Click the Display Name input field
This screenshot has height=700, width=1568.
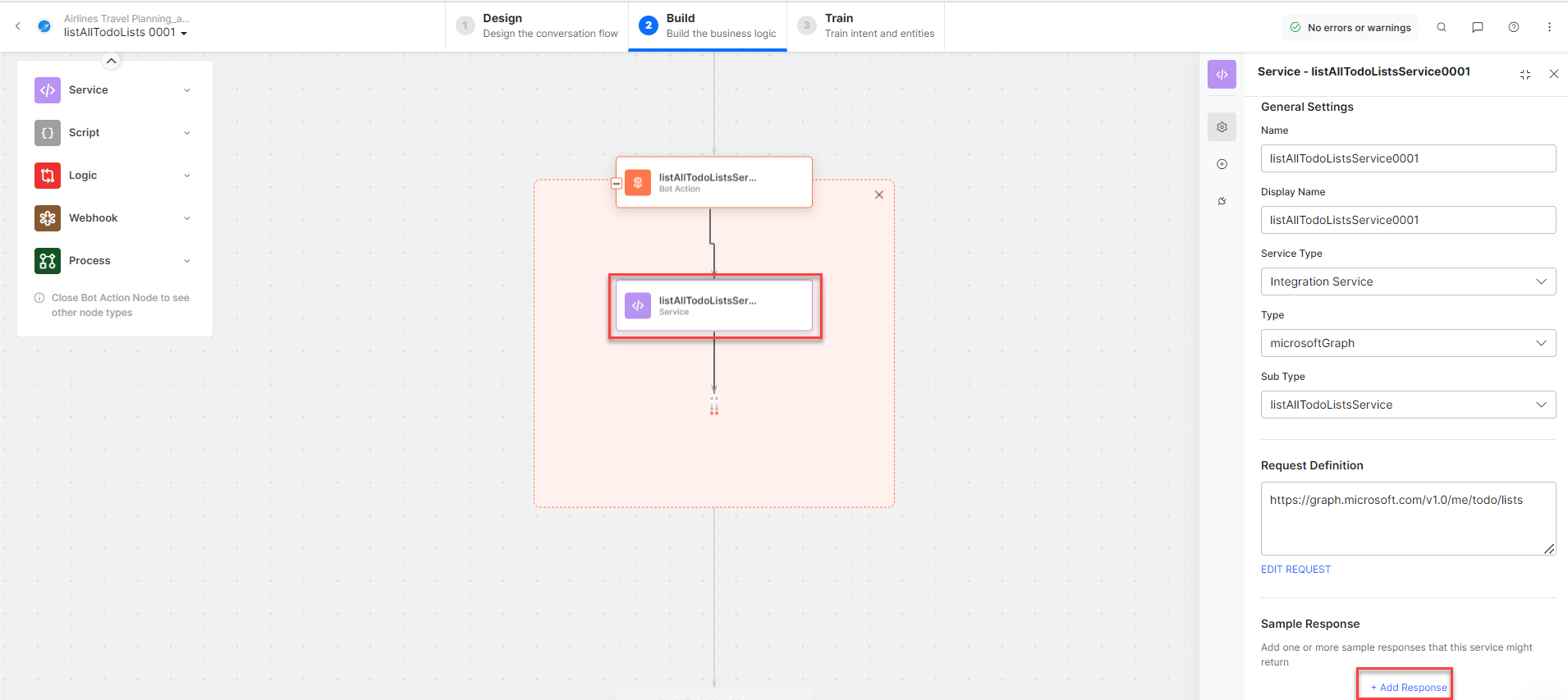[1408, 220]
